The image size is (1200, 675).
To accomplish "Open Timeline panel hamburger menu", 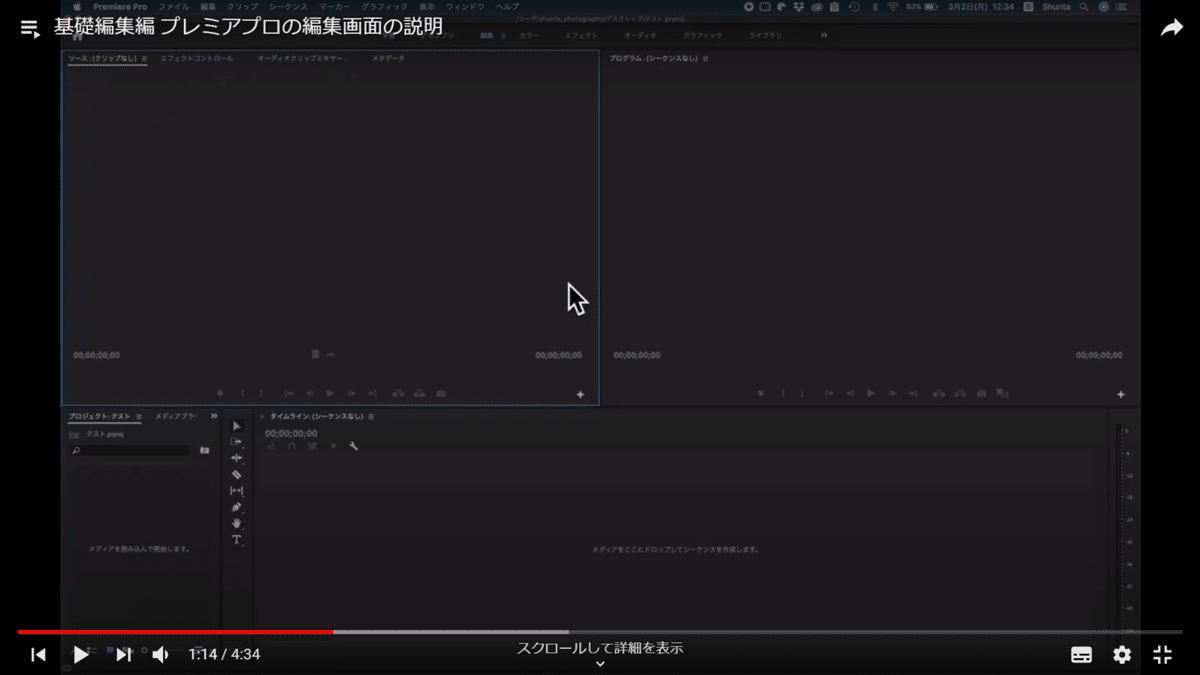I will point(371,416).
